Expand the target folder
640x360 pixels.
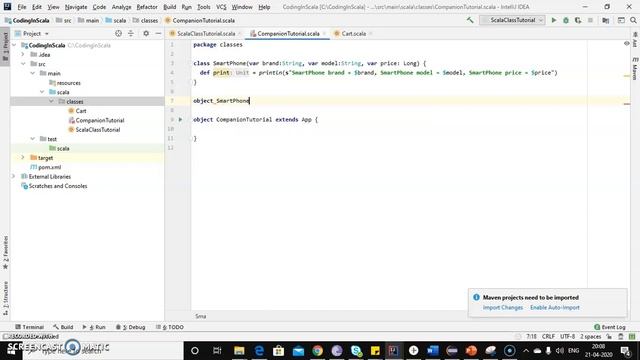click(23, 158)
